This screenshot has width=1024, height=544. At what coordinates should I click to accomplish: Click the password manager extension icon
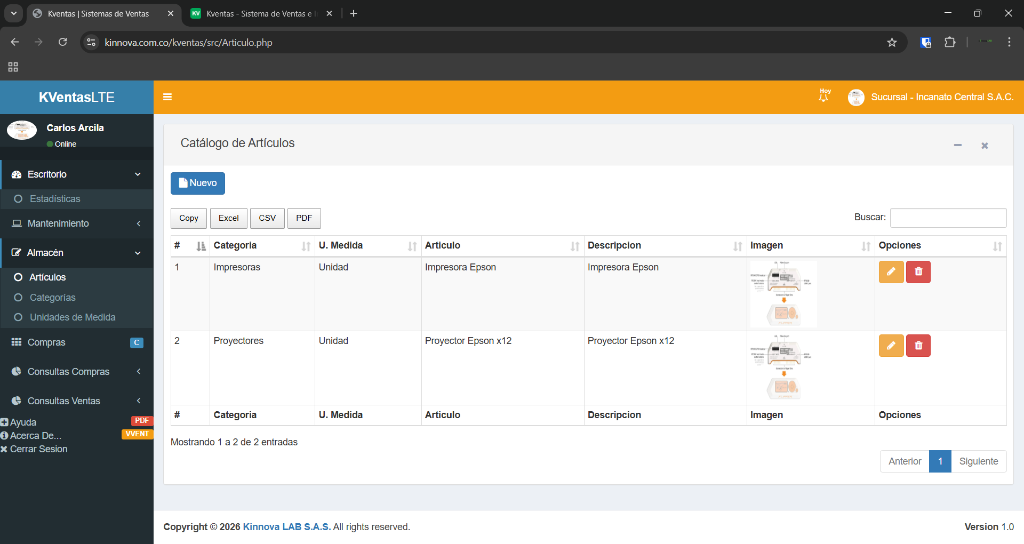pyautogui.click(x=925, y=42)
